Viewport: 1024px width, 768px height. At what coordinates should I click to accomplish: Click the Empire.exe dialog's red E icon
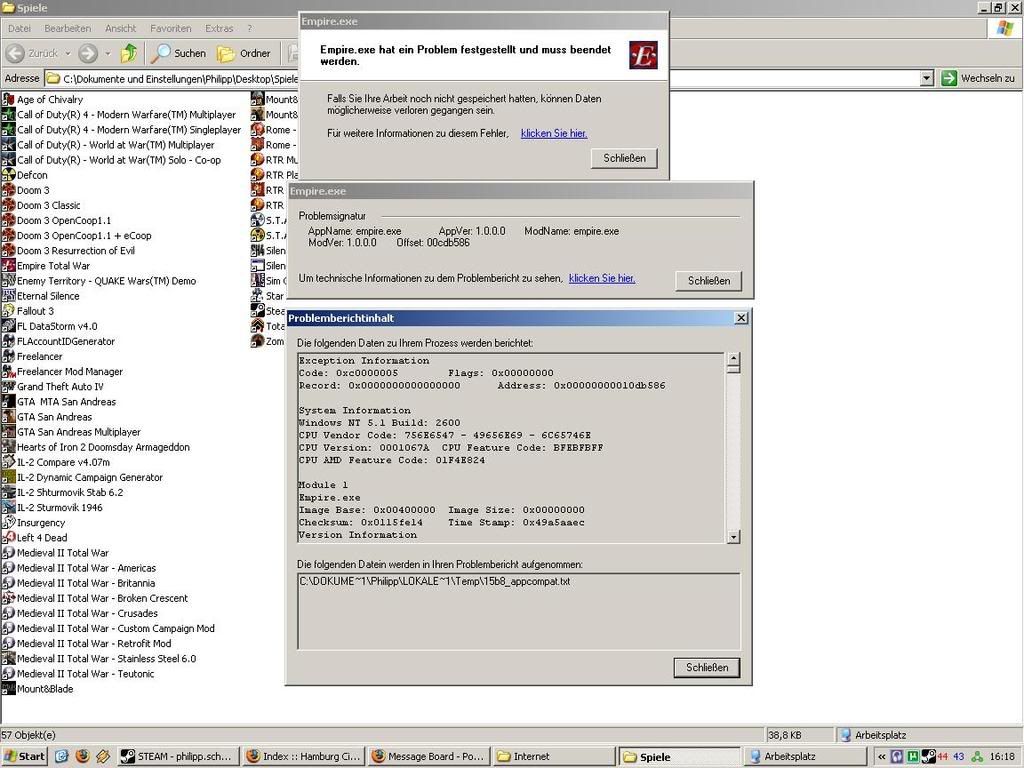pos(643,56)
